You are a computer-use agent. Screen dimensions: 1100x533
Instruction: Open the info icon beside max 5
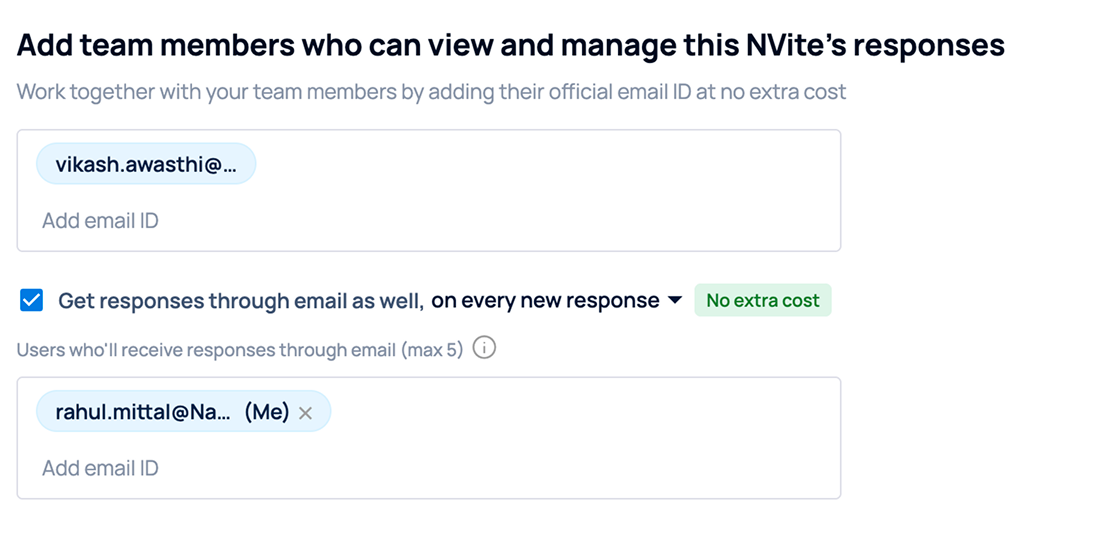484,348
